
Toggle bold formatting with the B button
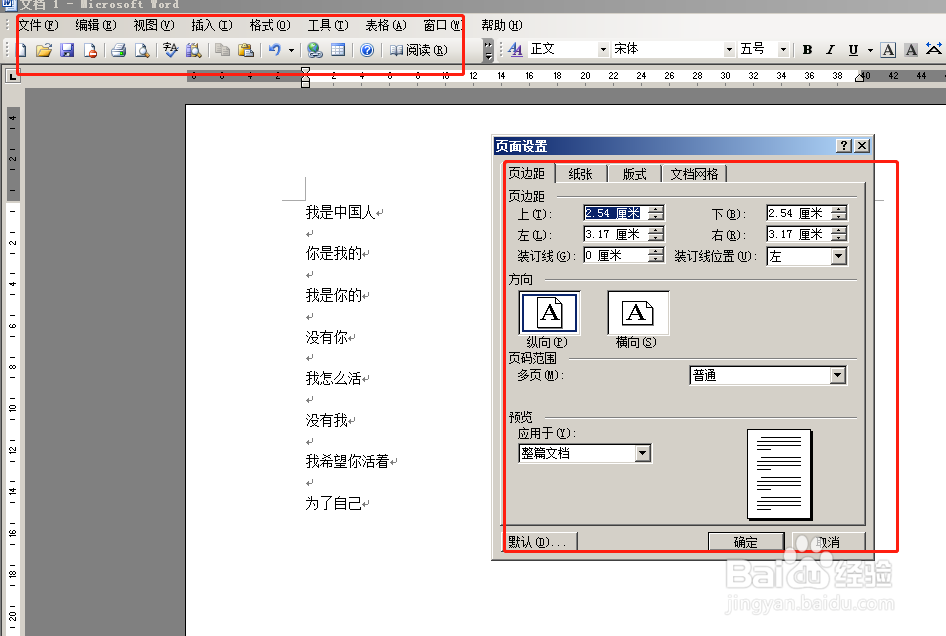coord(806,48)
